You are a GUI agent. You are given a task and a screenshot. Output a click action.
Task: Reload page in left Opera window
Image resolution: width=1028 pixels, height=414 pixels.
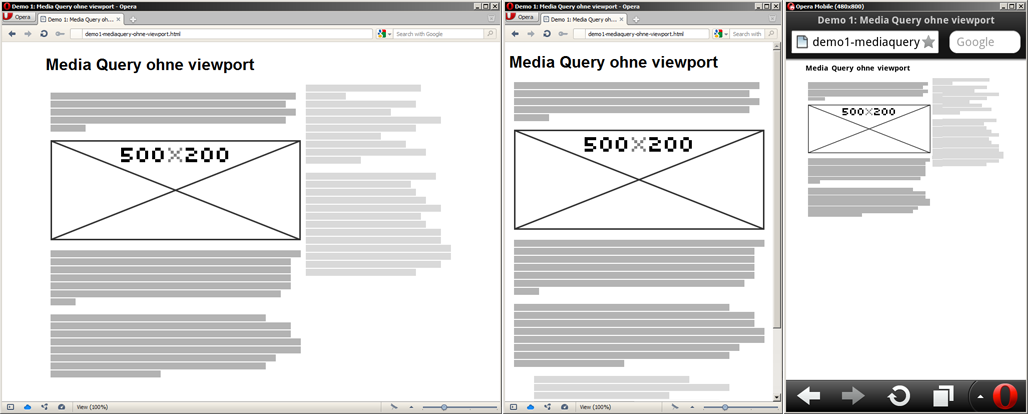click(43, 34)
